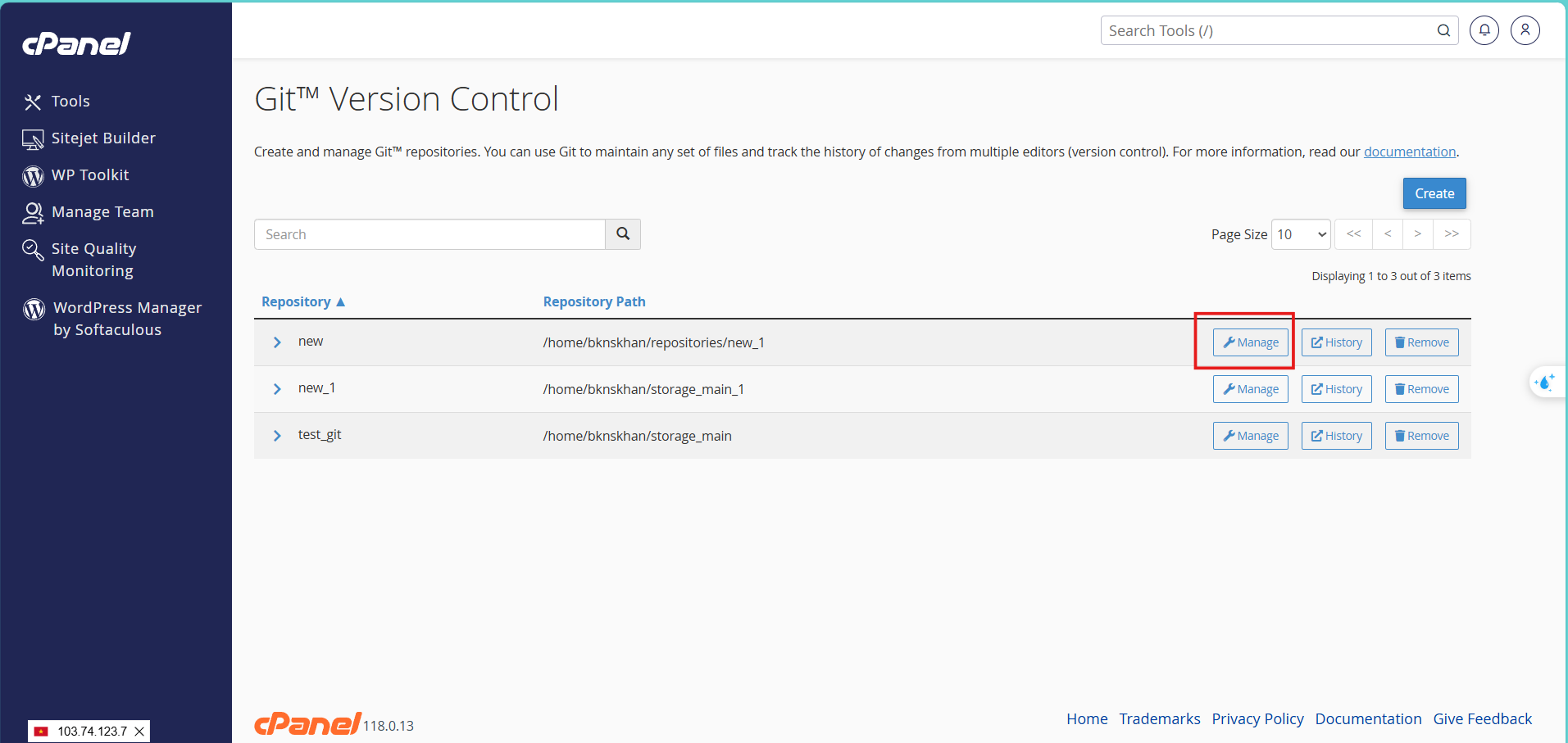Viewport: 1568px width, 743px height.
Task: View History of new repository
Action: (1337, 342)
